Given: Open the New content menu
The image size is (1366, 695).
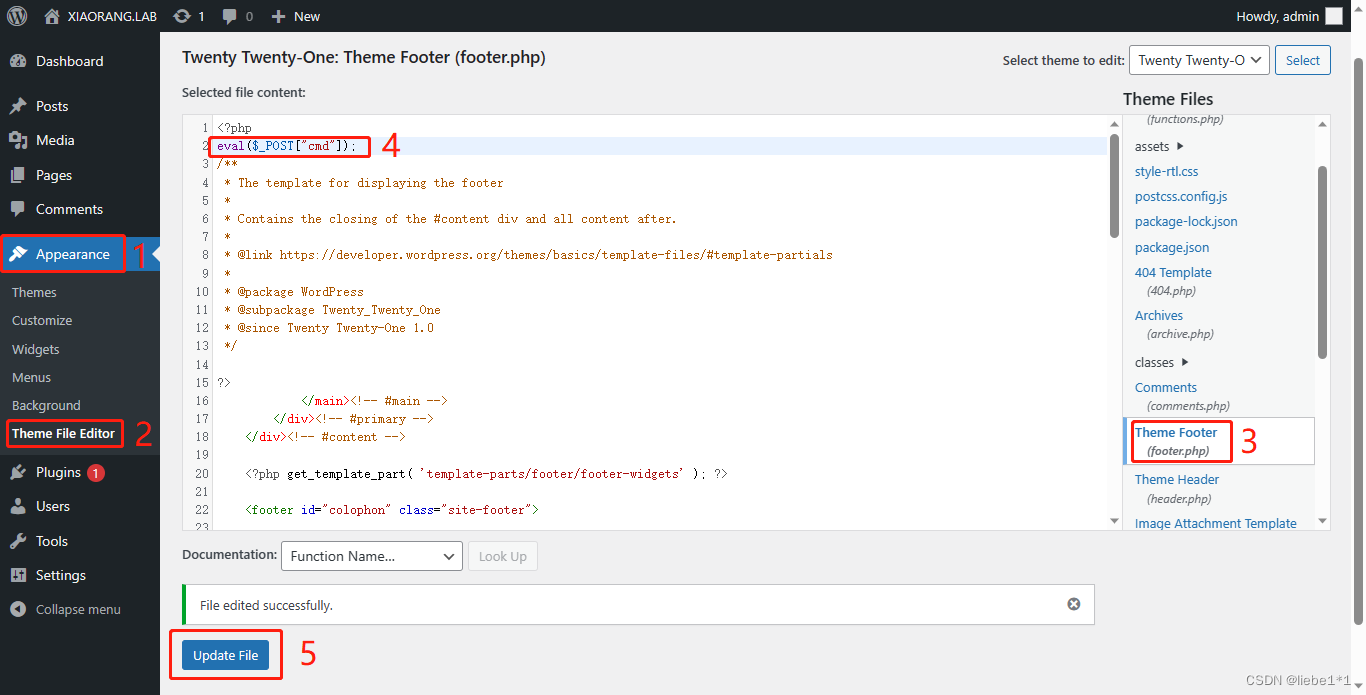Looking at the screenshot, I should pyautogui.click(x=295, y=16).
